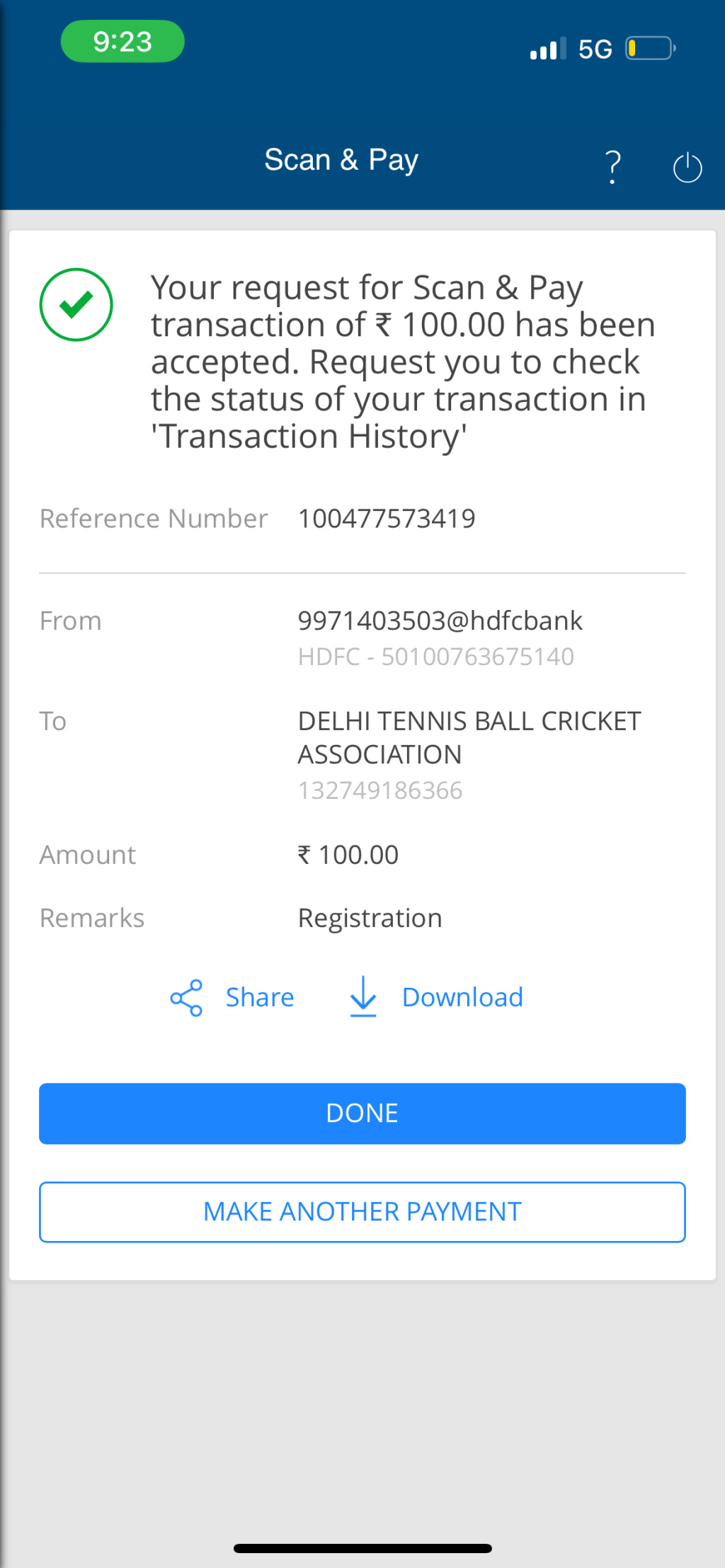Tap the cellular signal bars icon
The image size is (725, 1568).
[547, 49]
